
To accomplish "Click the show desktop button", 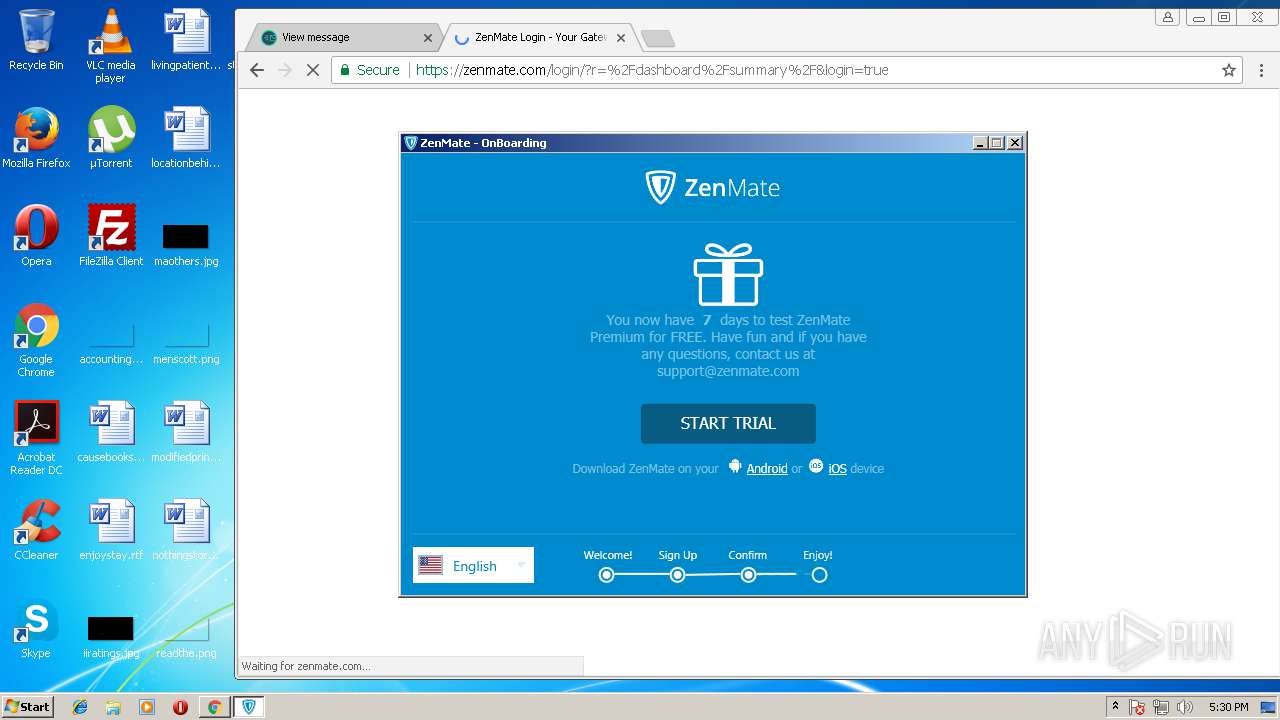I will tap(1269, 707).
